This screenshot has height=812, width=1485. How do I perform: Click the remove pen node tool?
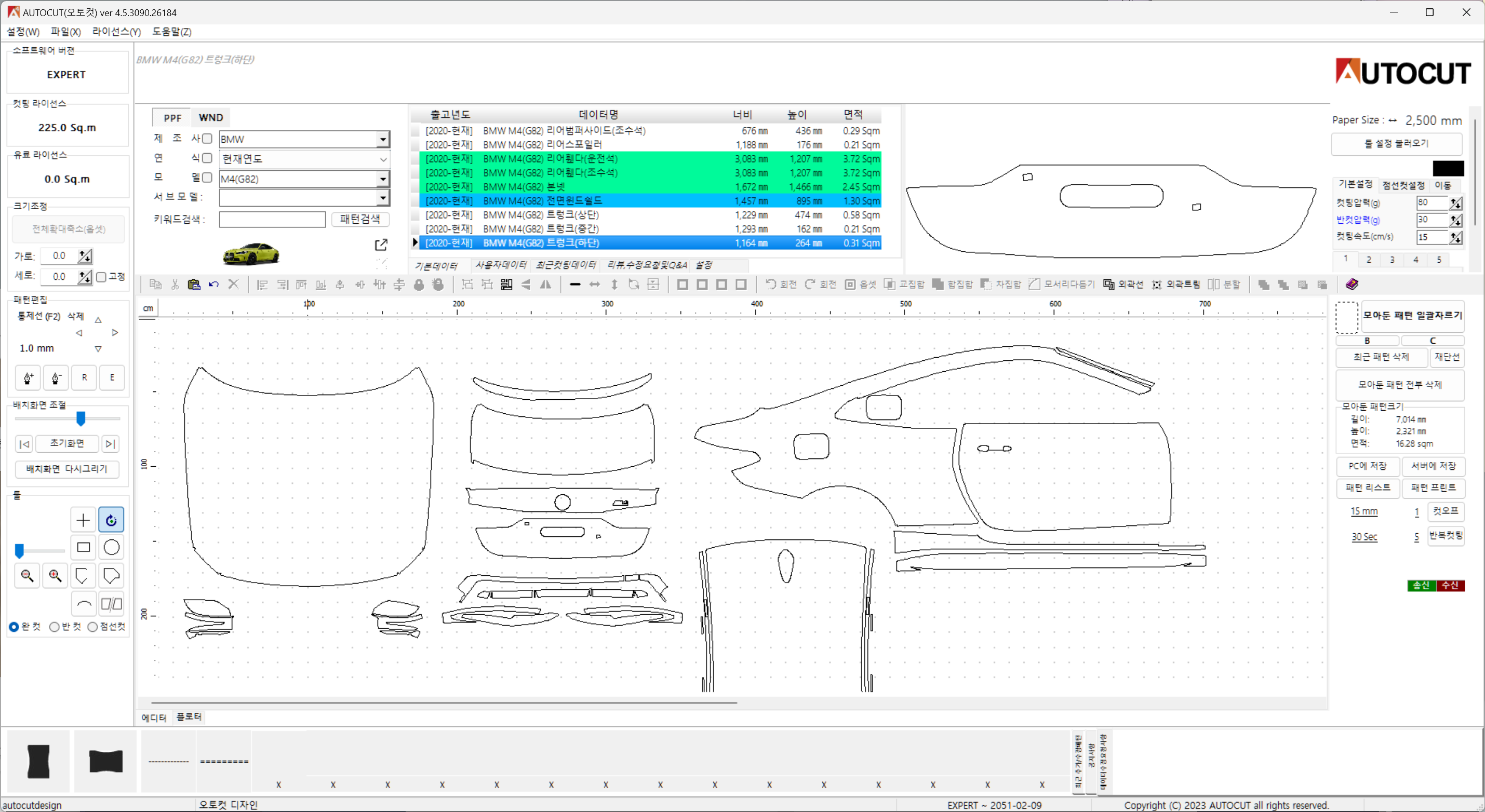pyautogui.click(x=56, y=377)
